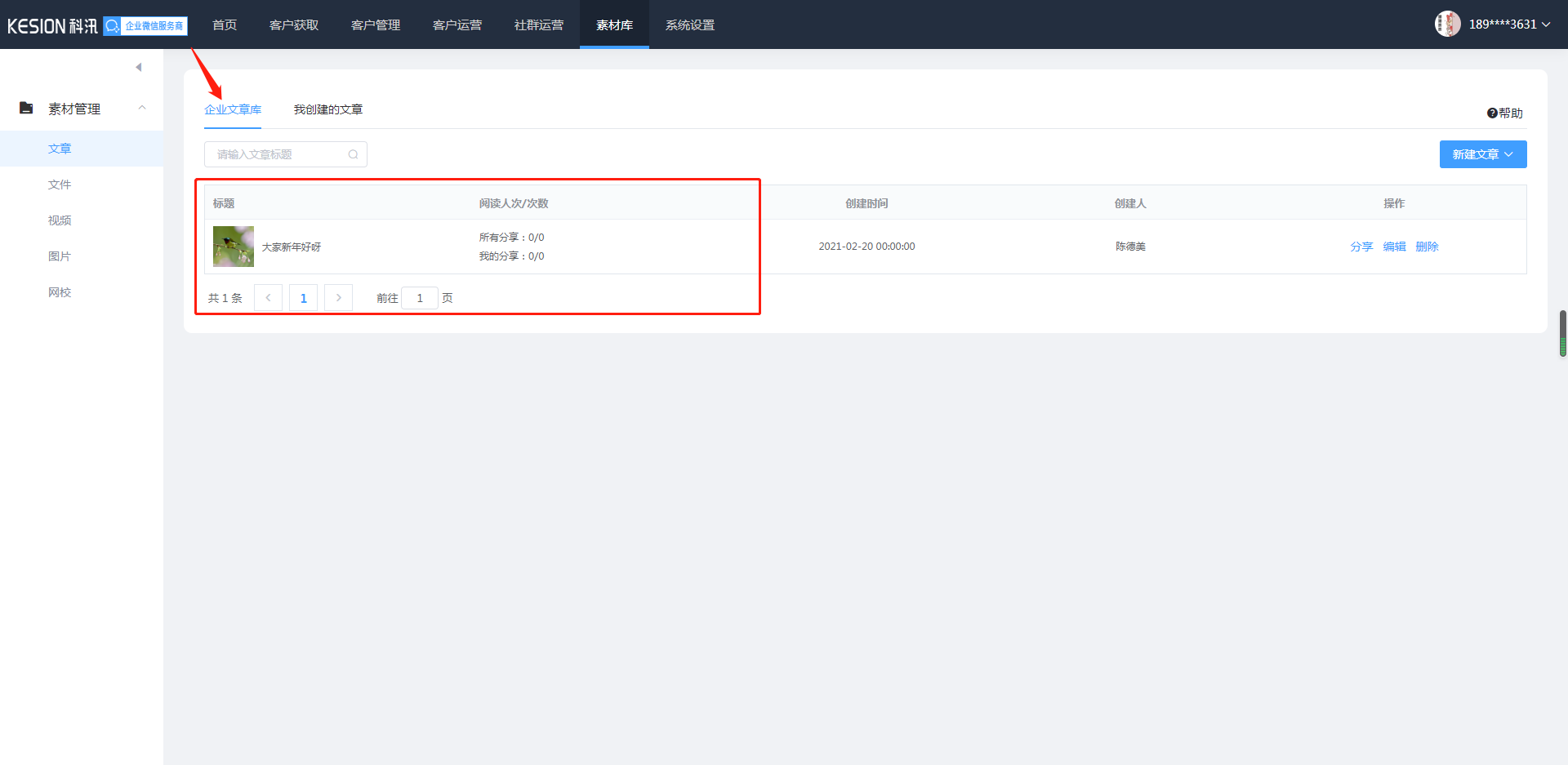Open the 客户管理 top menu

pos(376,25)
